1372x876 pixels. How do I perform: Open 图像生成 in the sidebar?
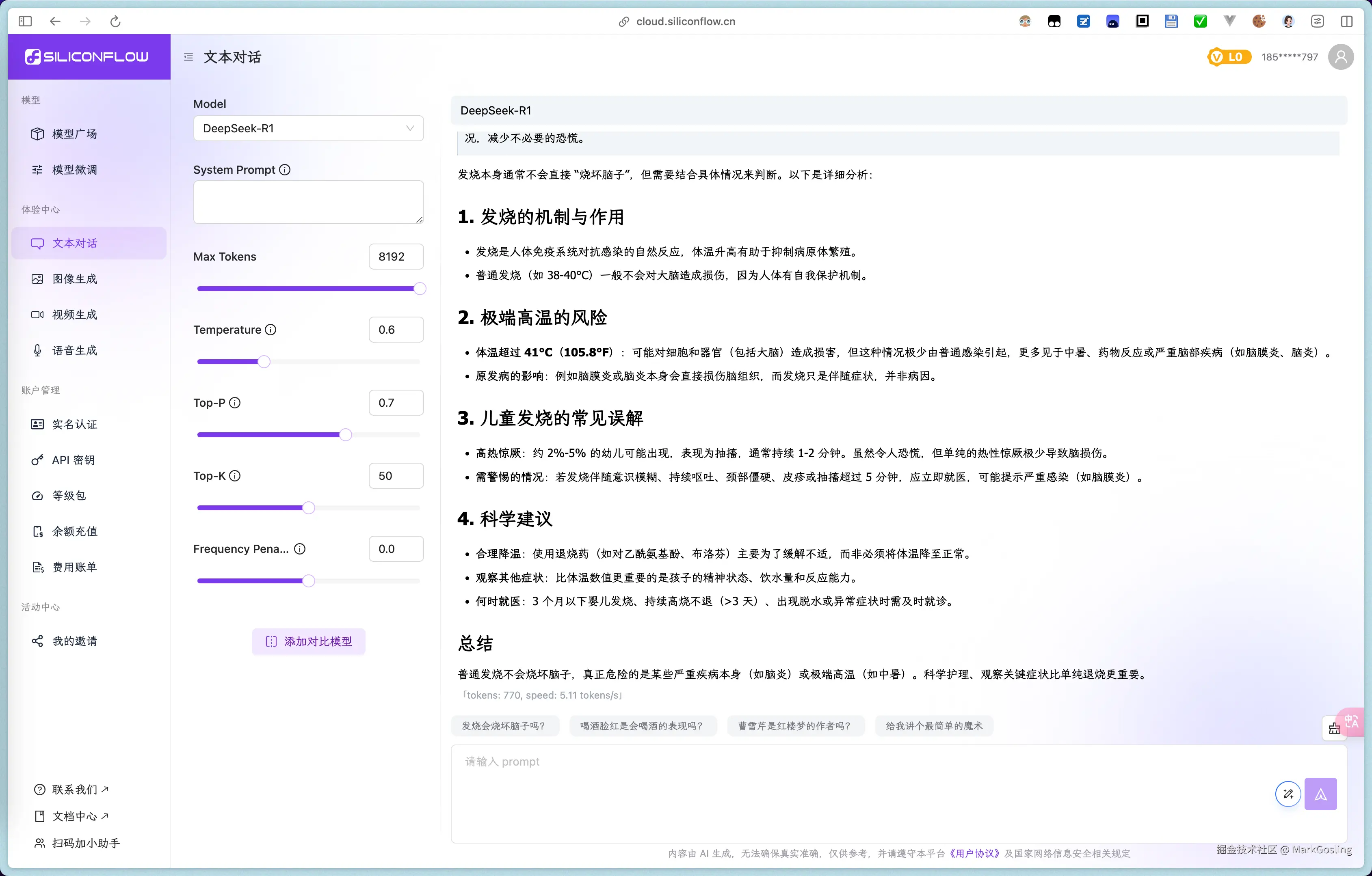click(75, 279)
